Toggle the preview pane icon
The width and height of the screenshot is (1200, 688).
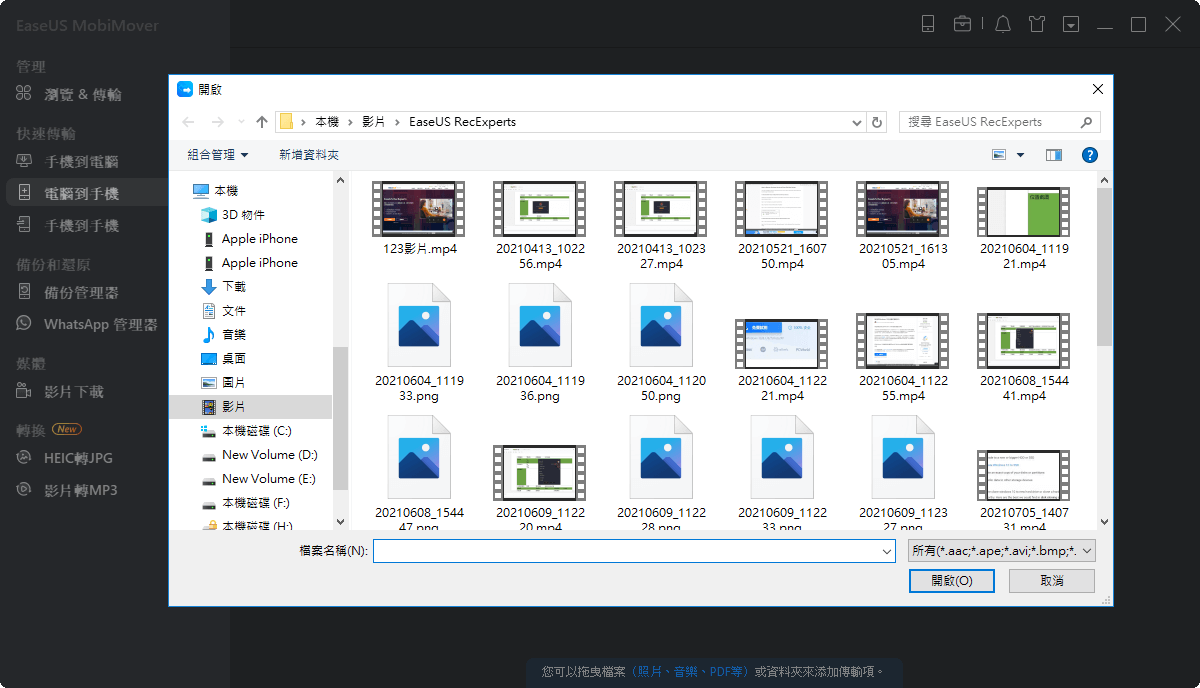[1053, 155]
